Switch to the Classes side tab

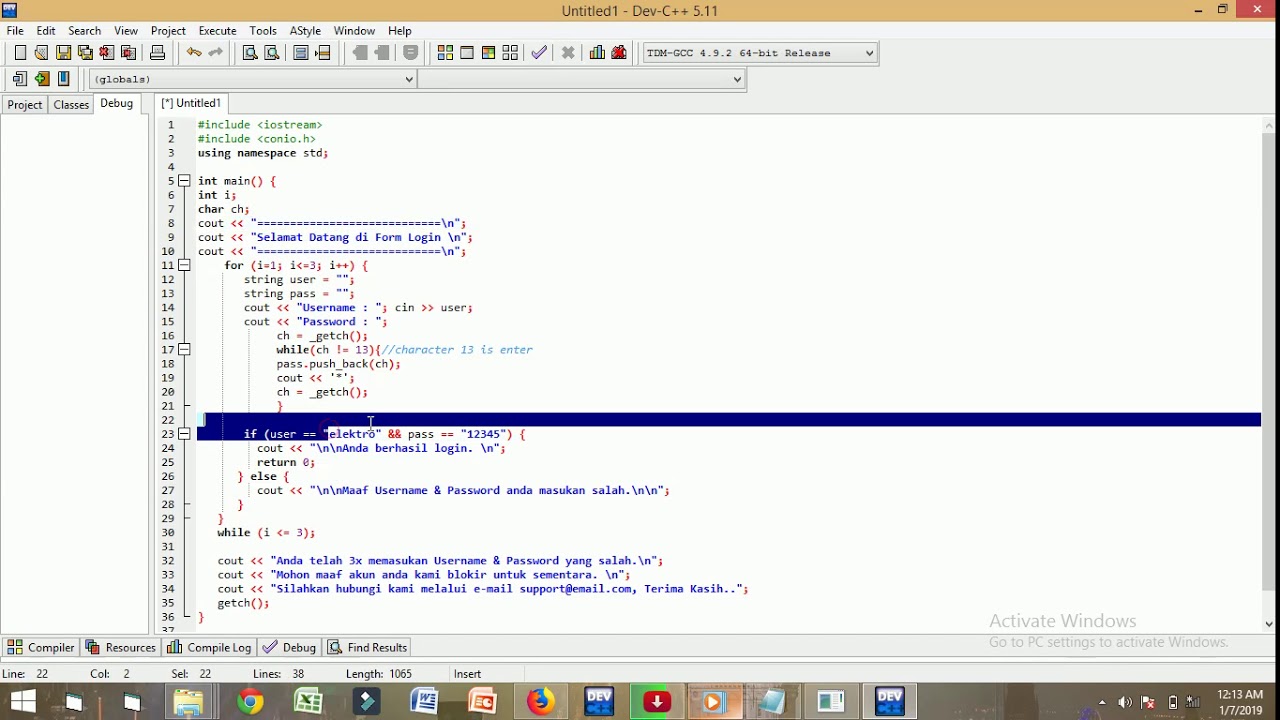(71, 104)
